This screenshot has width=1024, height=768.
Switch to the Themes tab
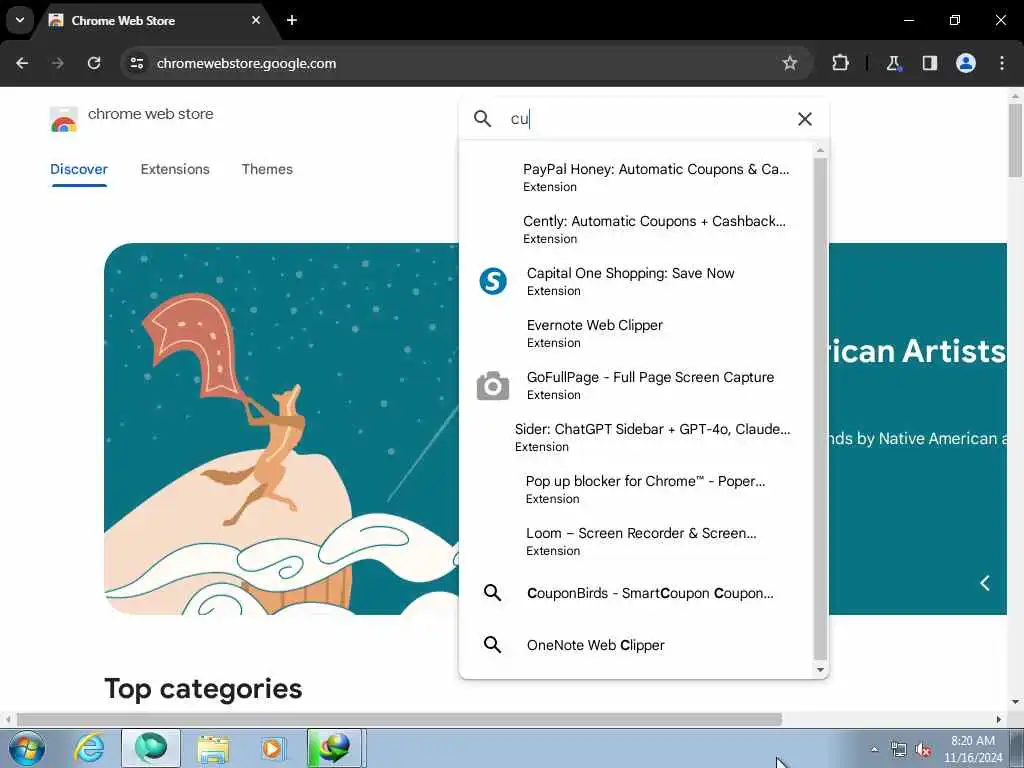tap(267, 169)
